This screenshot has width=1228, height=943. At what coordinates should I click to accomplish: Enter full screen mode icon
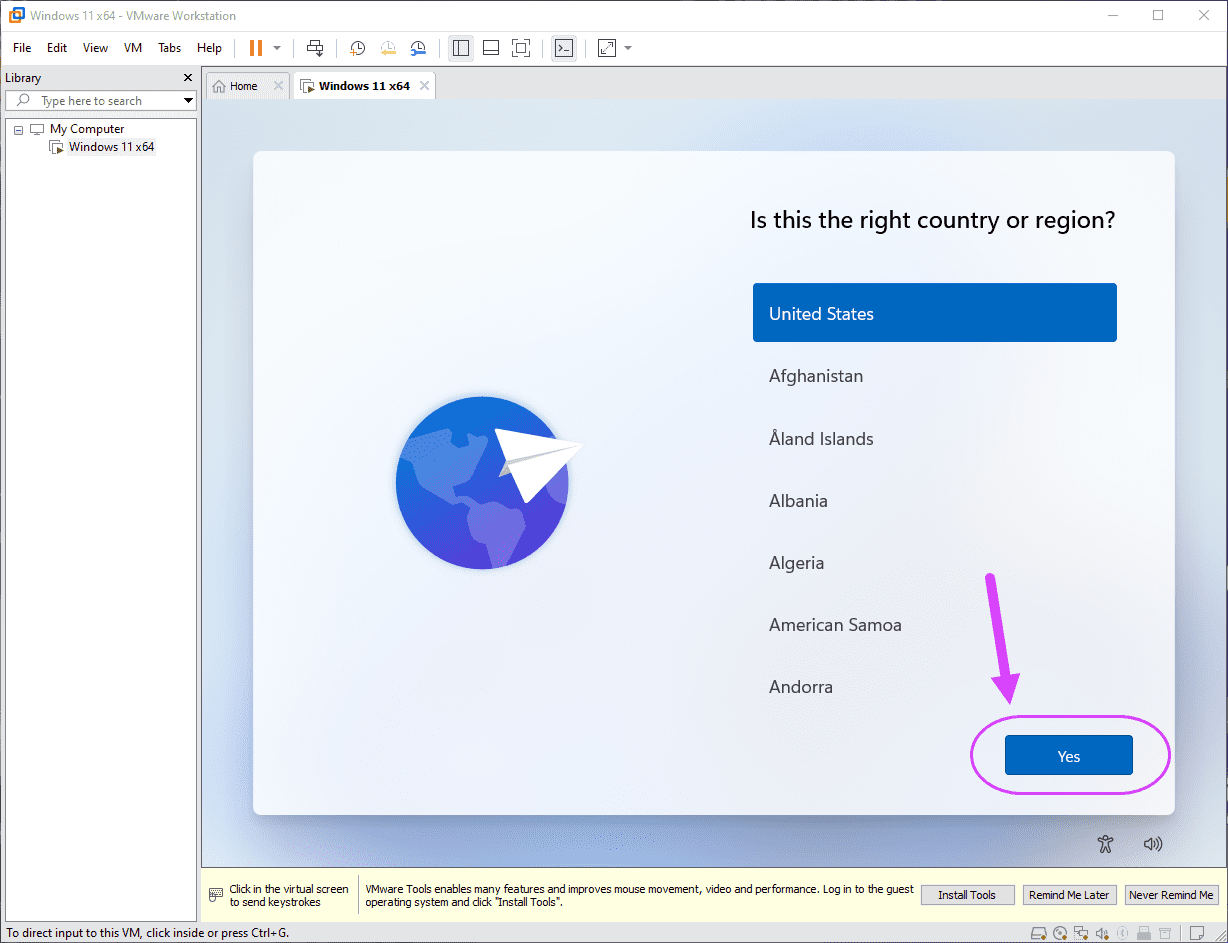(521, 48)
